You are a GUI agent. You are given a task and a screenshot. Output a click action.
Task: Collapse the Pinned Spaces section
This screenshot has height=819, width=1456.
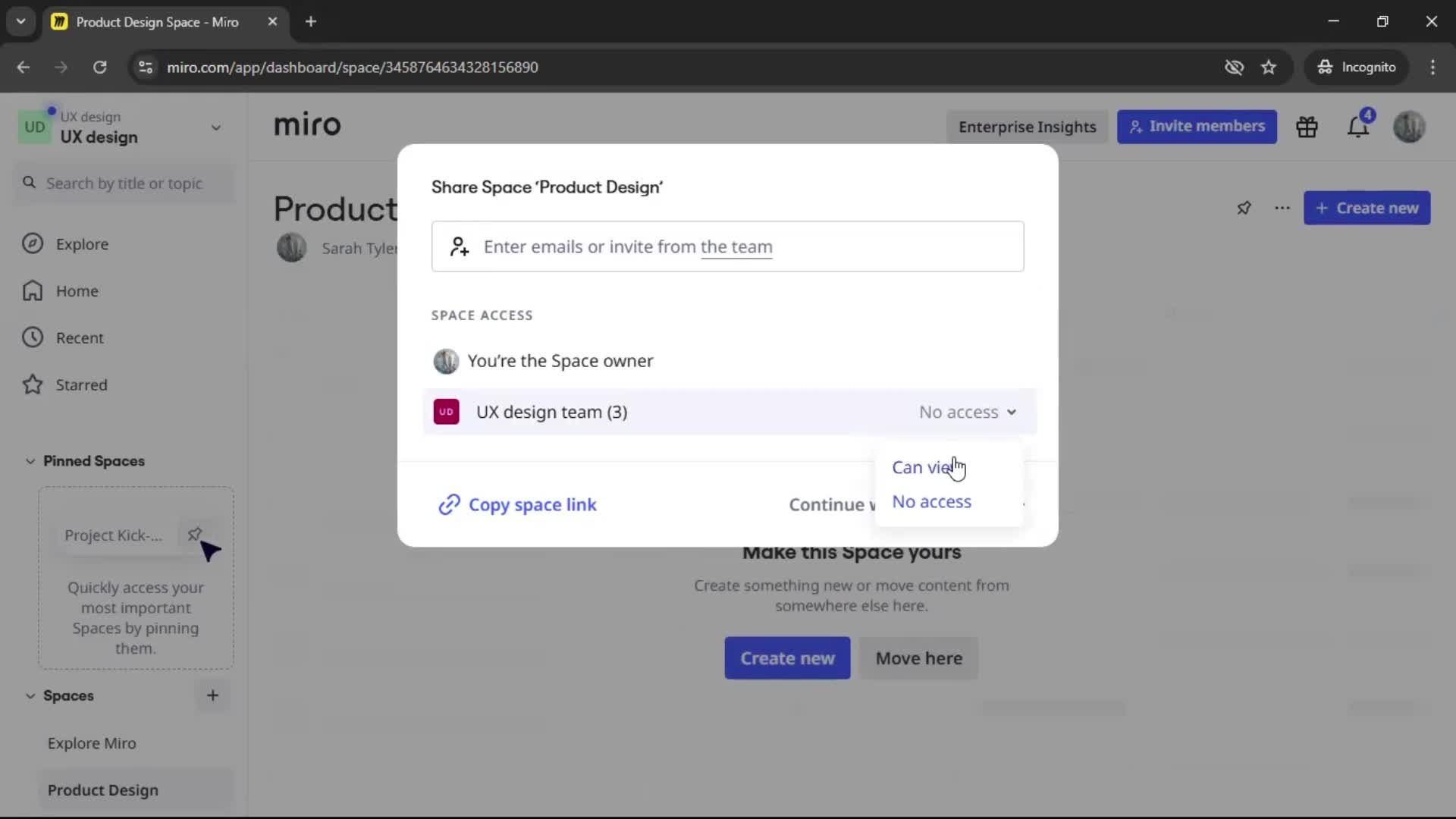point(30,461)
